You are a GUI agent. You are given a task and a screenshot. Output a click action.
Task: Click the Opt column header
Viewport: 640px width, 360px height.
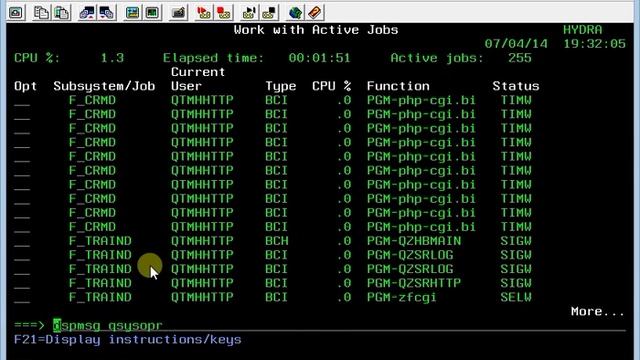point(25,87)
